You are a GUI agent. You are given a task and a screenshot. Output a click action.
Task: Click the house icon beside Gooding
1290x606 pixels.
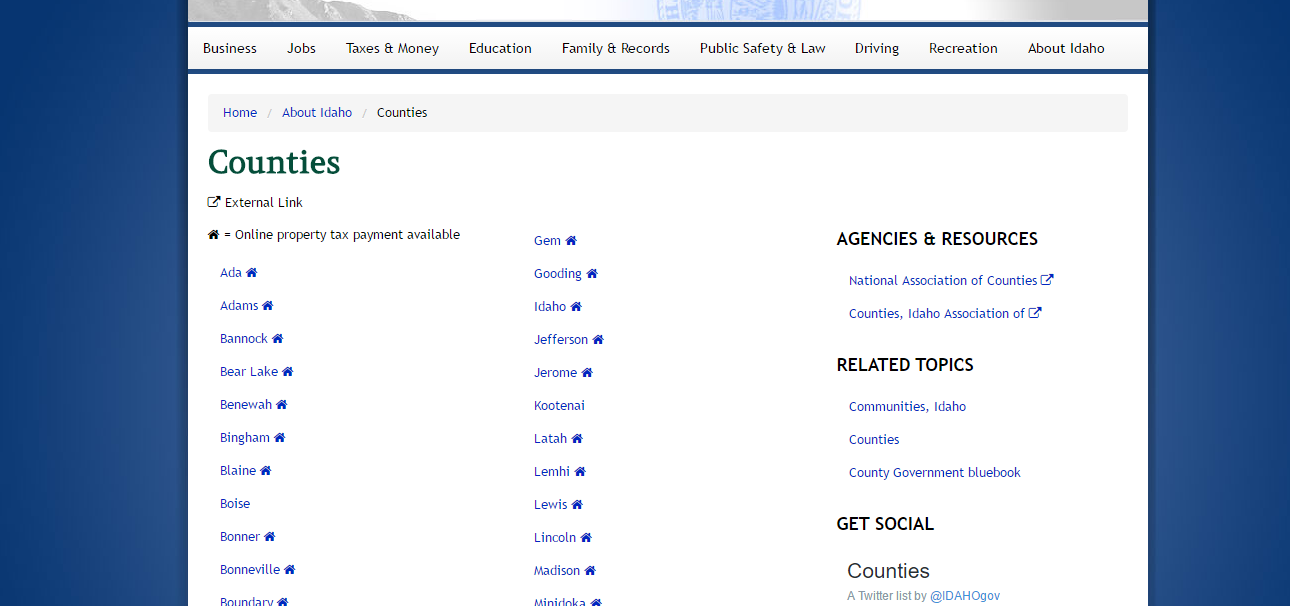[x=592, y=274]
